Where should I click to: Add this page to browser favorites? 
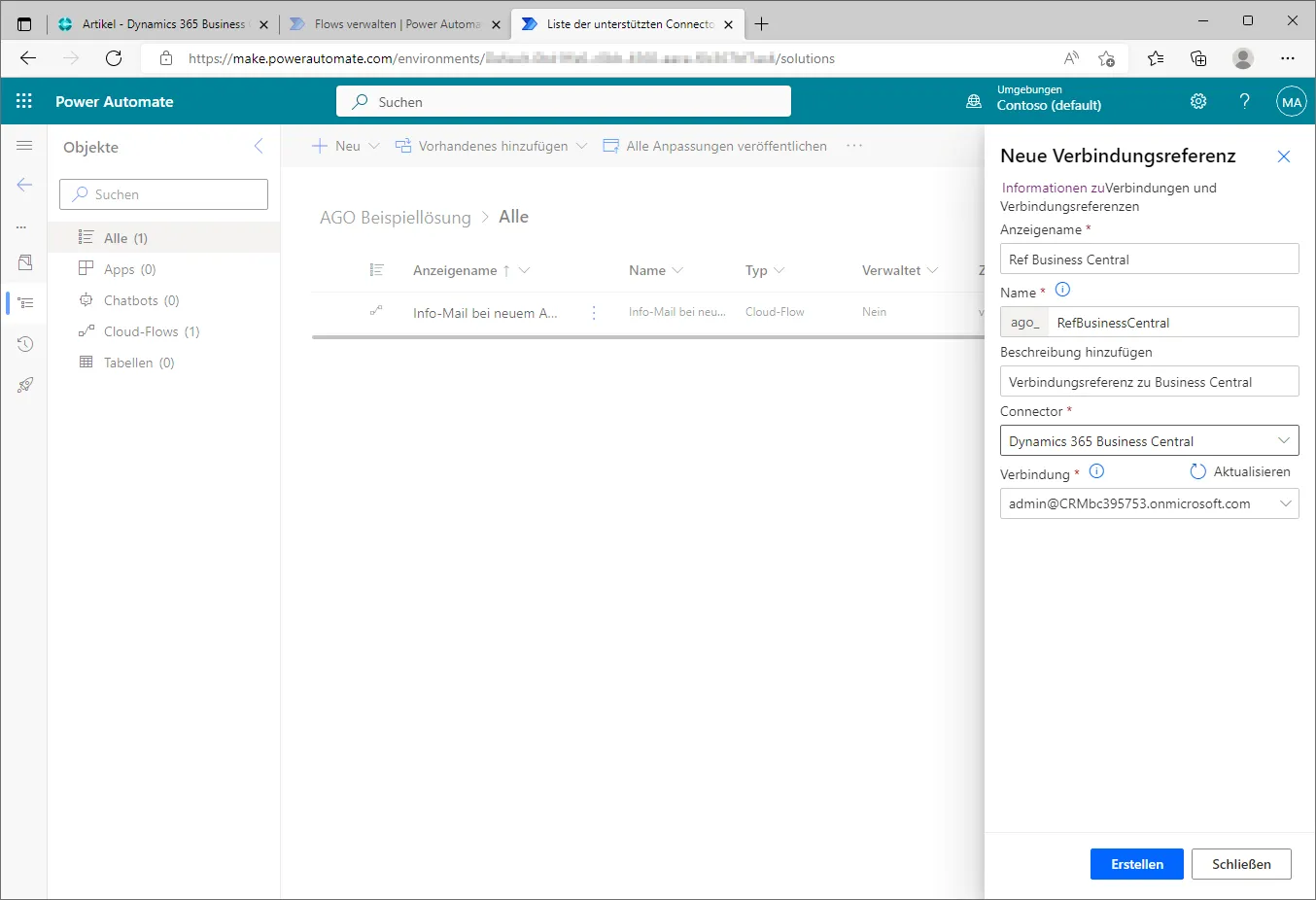pyautogui.click(x=1106, y=58)
